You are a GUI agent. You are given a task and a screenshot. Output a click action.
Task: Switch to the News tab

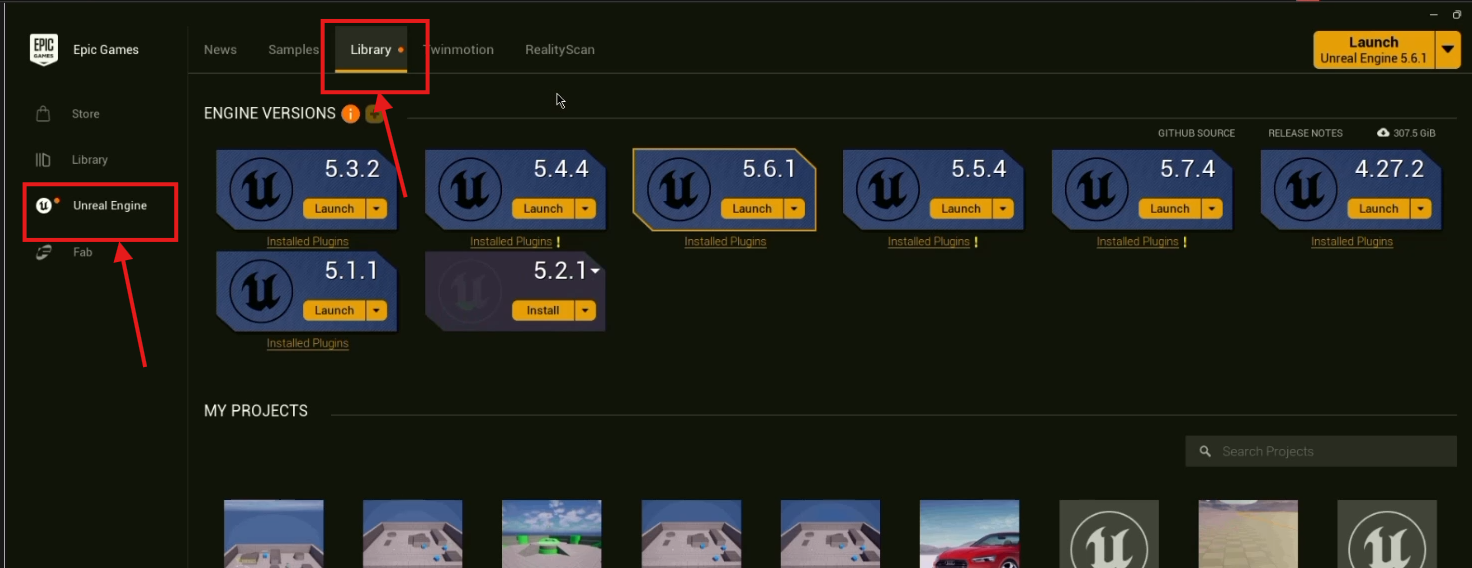220,50
